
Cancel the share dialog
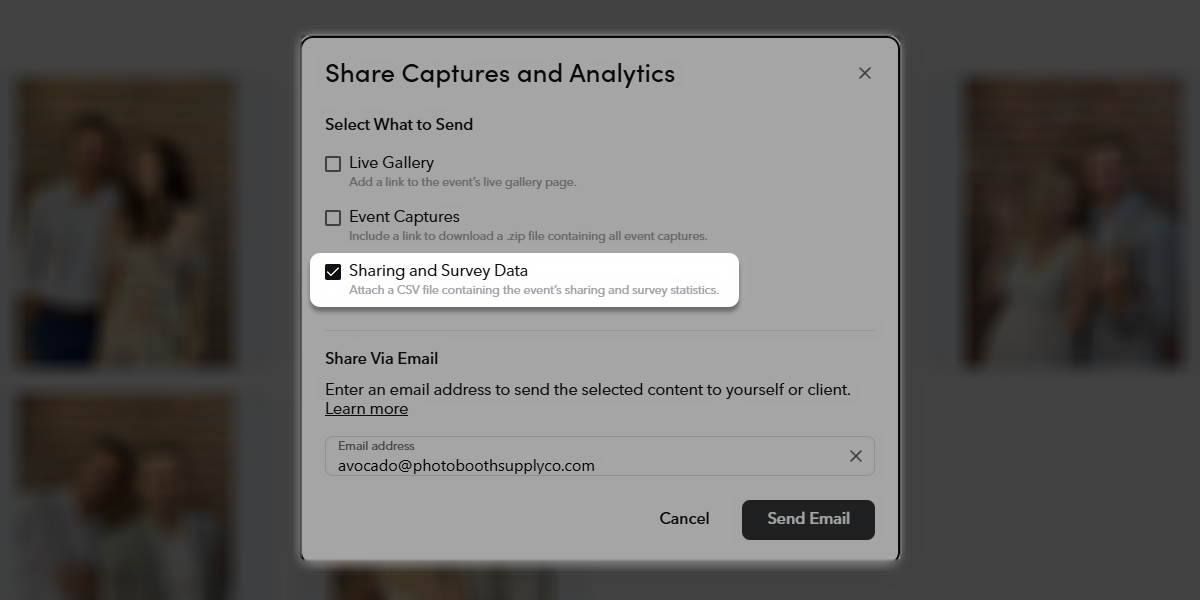click(x=684, y=519)
